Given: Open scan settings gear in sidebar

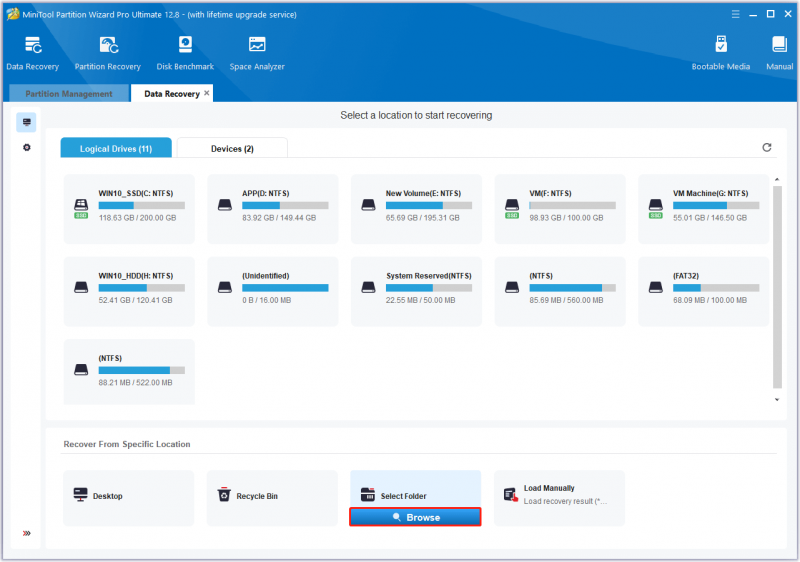Looking at the screenshot, I should pyautogui.click(x=27, y=147).
